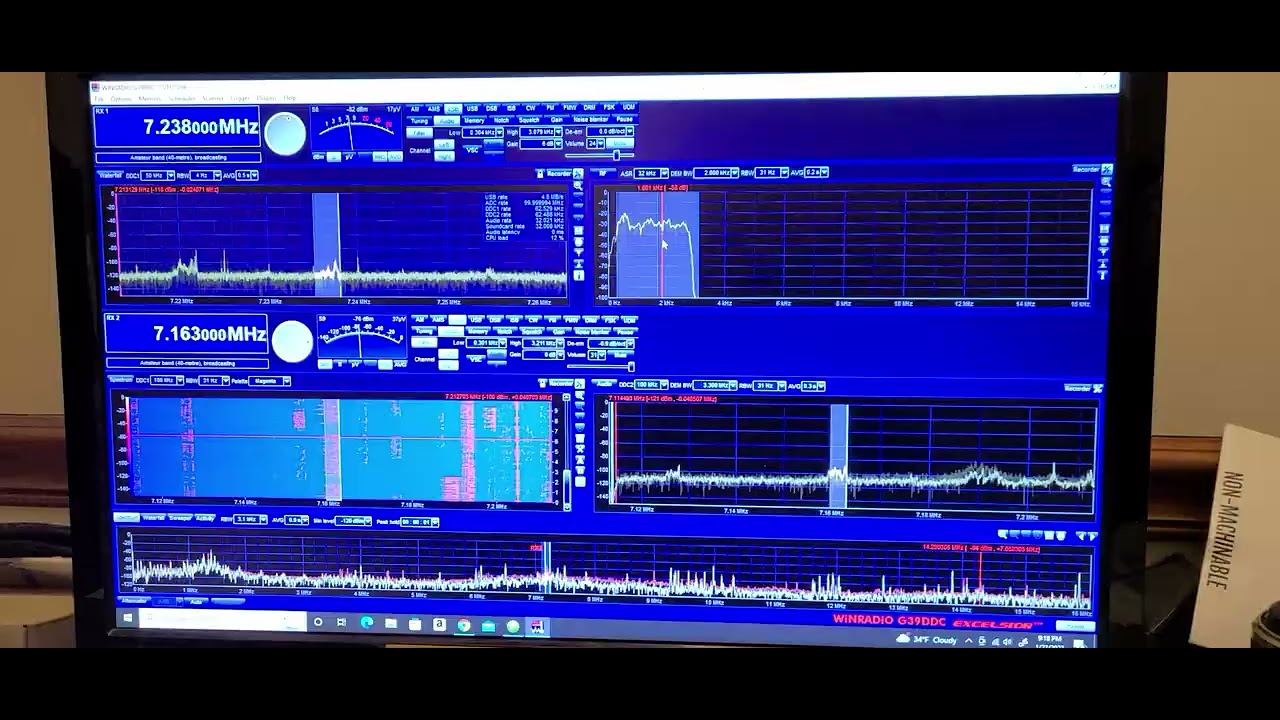Click the RX2 frequency display 7.163000 MHz
Screen dimensions: 1280x720
click(x=207, y=334)
